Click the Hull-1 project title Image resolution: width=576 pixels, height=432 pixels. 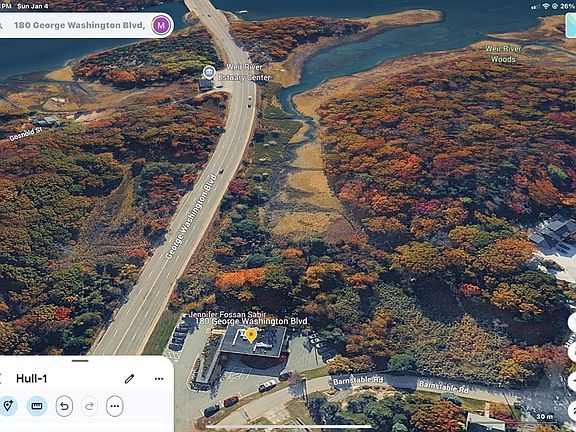point(32,379)
